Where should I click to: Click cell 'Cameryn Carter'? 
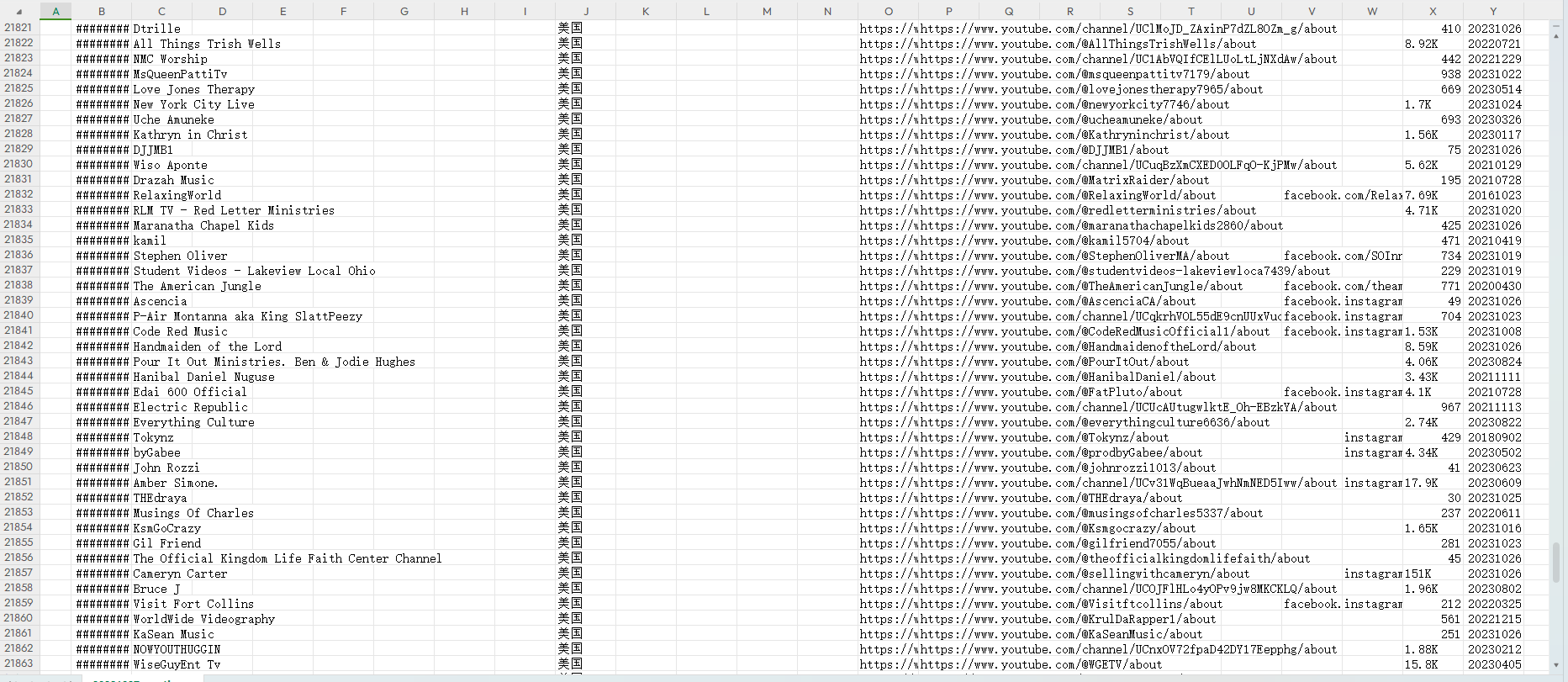tap(181, 574)
